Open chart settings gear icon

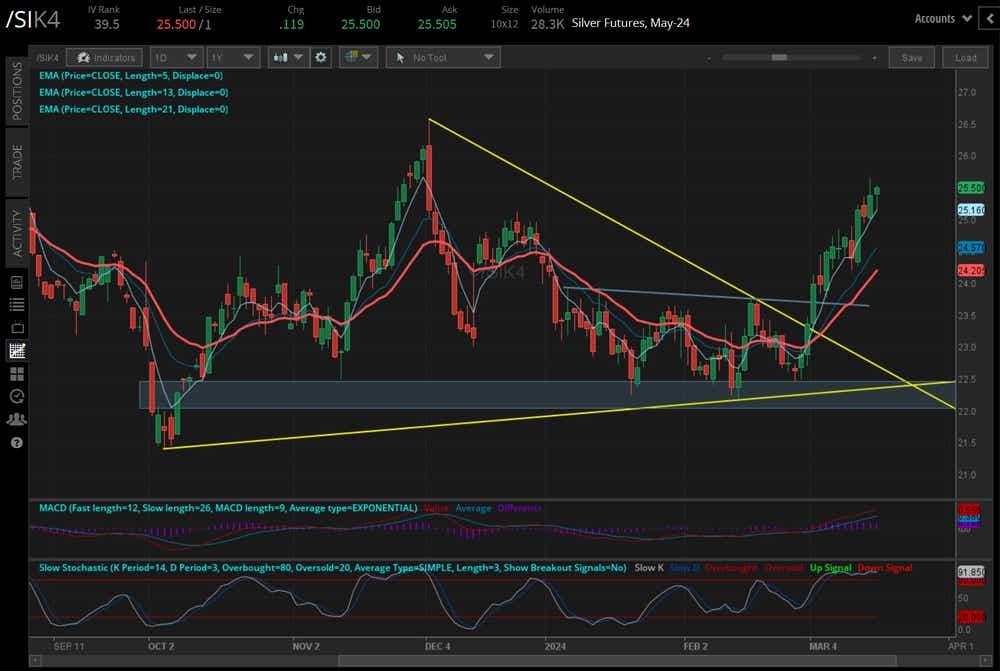321,58
